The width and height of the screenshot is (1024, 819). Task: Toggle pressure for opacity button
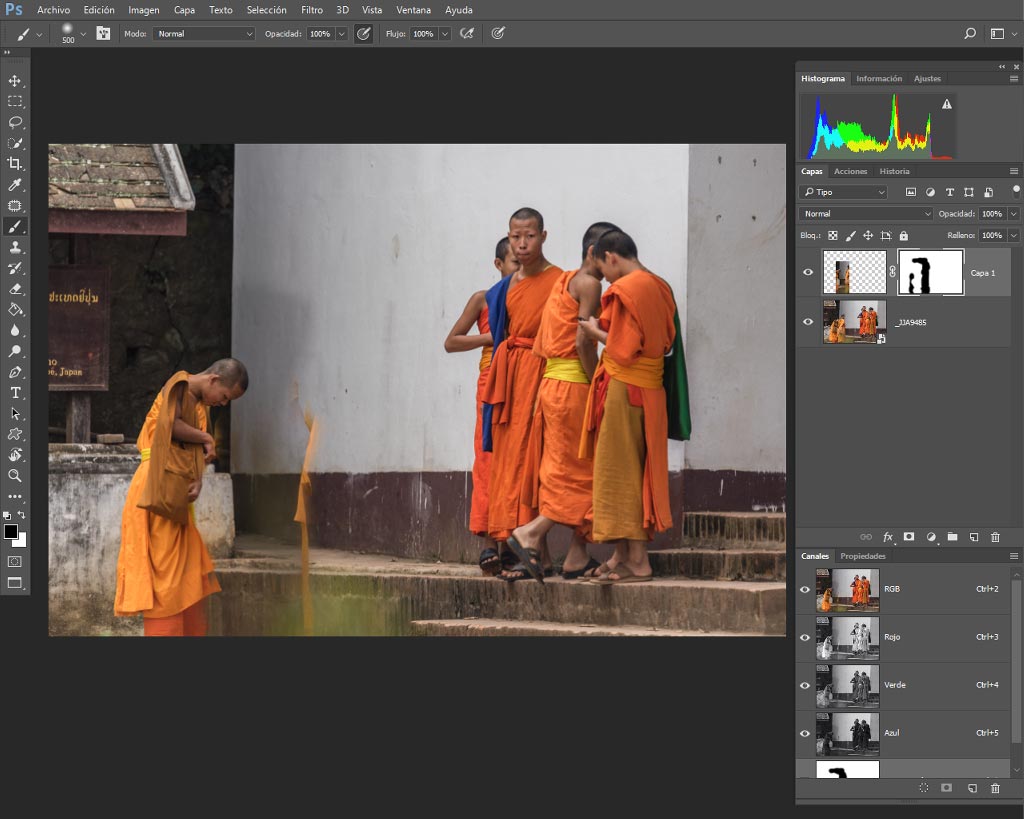pyautogui.click(x=364, y=33)
